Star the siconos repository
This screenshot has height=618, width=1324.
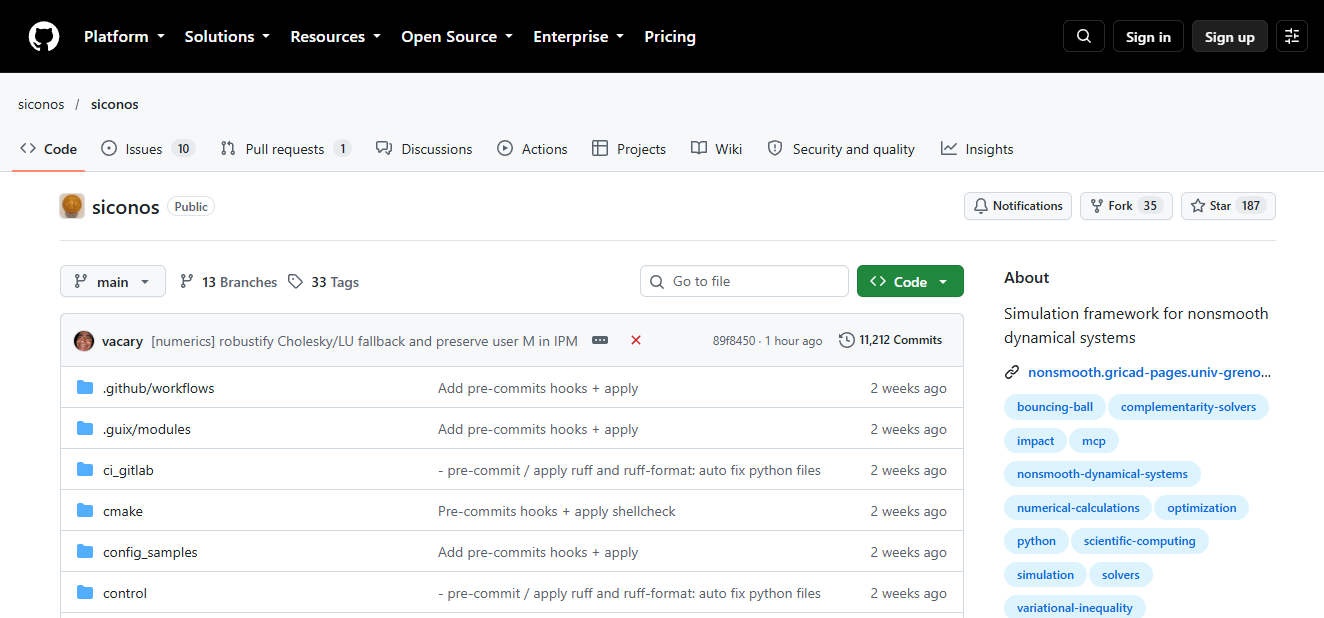pos(1228,206)
